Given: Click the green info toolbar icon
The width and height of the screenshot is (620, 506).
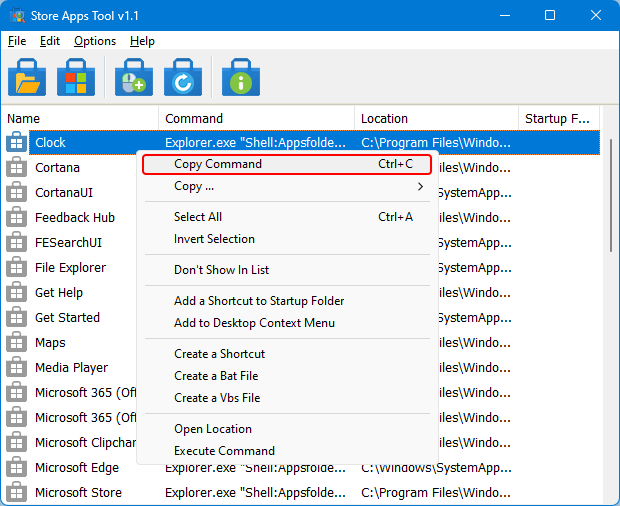Looking at the screenshot, I should (x=240, y=76).
